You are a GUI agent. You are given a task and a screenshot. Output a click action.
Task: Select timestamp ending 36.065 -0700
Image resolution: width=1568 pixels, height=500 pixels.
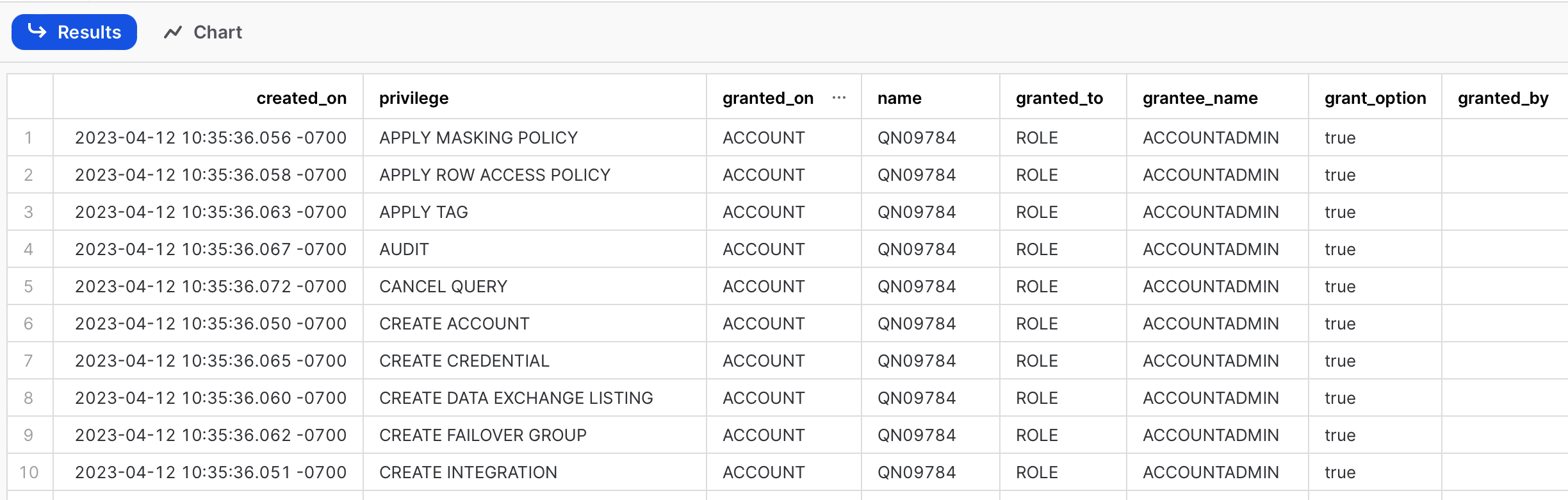pos(211,361)
